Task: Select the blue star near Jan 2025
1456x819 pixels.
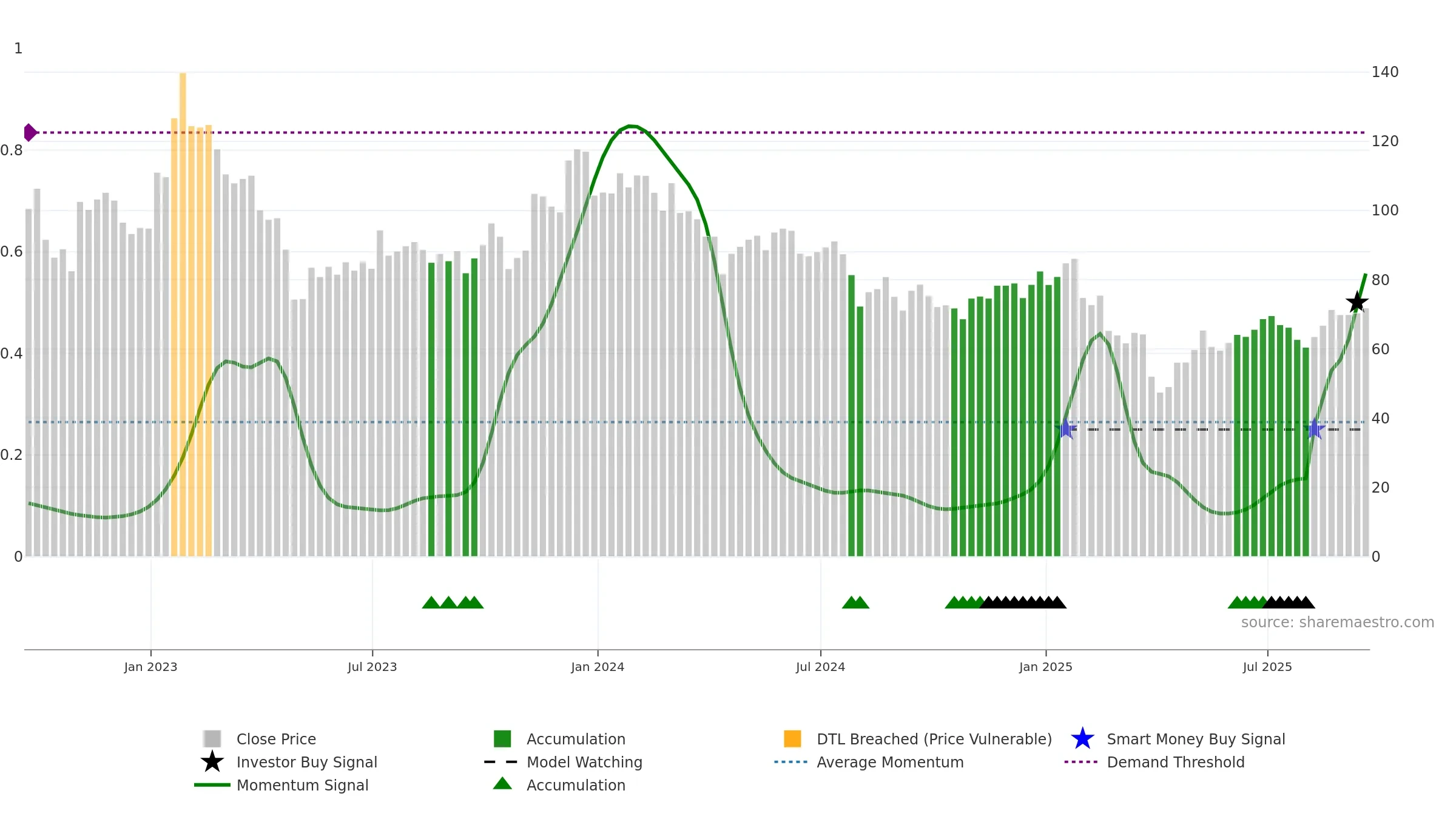Action: click(1065, 429)
